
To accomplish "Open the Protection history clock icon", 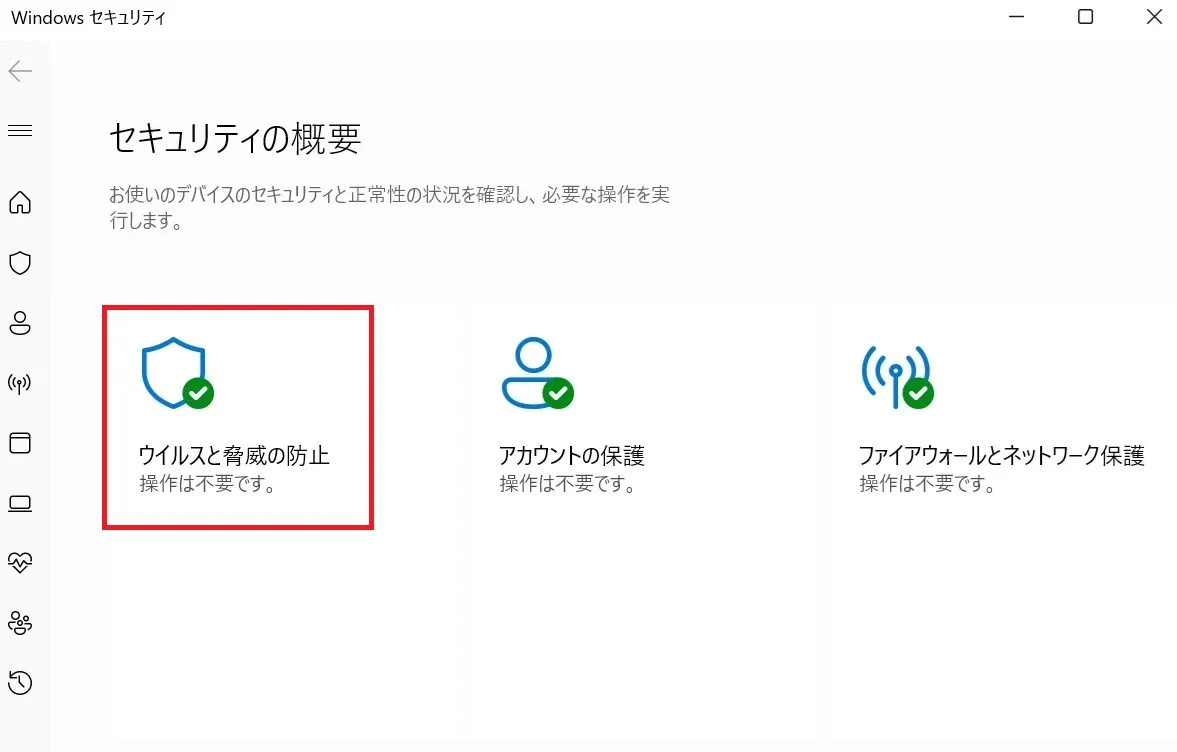I will tap(20, 683).
